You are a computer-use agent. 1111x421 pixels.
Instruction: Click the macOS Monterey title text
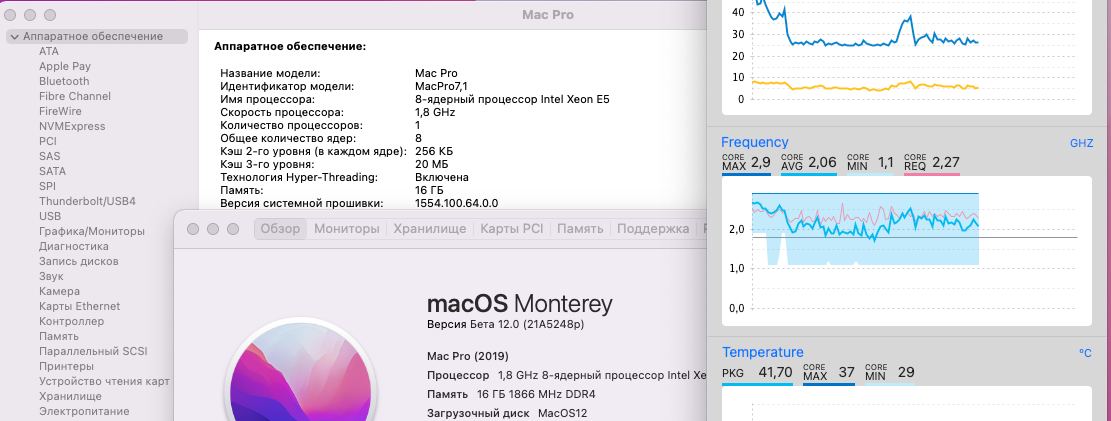tap(519, 304)
